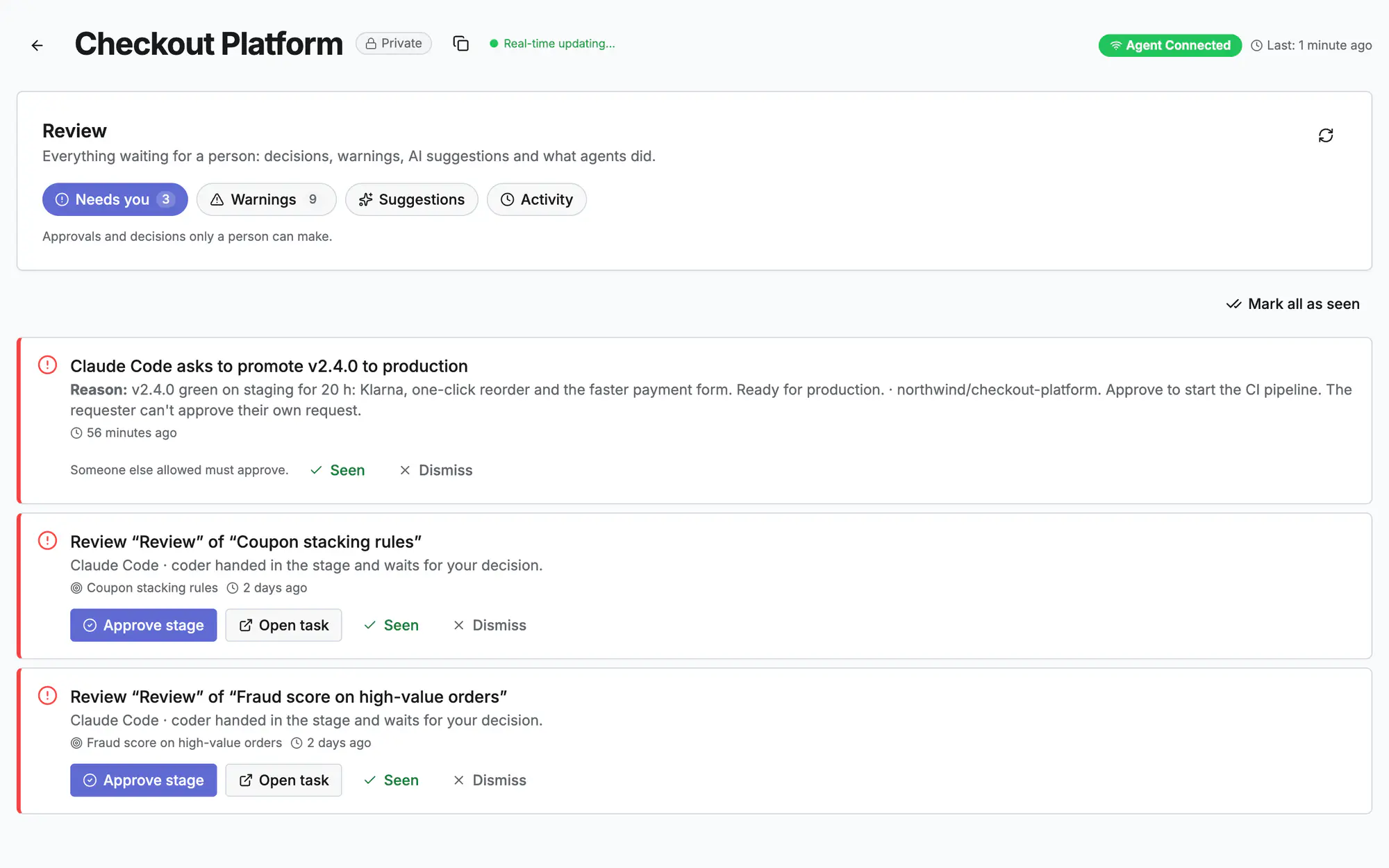The width and height of the screenshot is (1389, 868).
Task: Mark Coupon stacking rules review as Seen
Action: point(392,625)
